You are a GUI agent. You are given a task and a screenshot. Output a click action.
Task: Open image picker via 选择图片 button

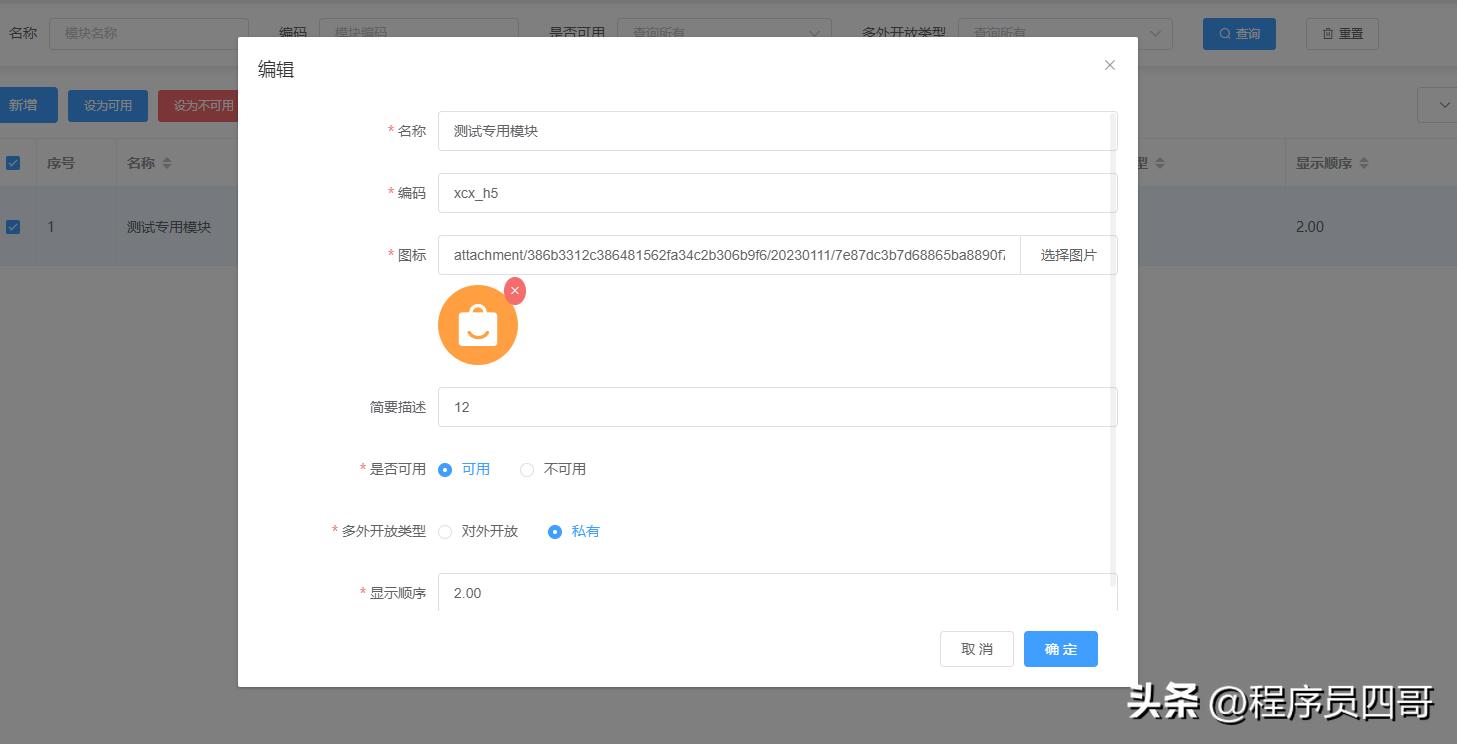tap(1068, 255)
